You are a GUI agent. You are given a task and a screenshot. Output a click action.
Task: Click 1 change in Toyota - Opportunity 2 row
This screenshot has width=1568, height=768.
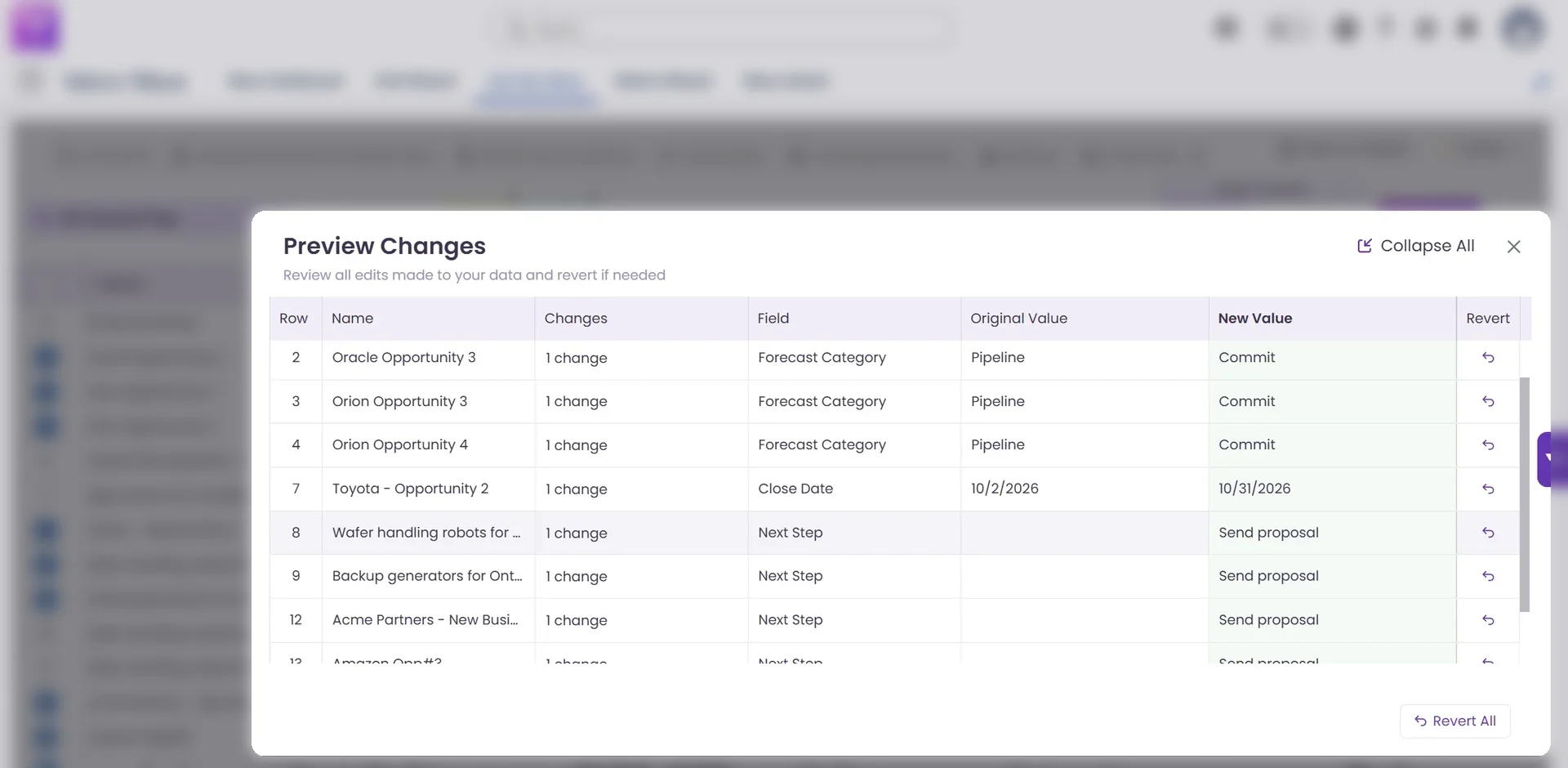click(641, 489)
